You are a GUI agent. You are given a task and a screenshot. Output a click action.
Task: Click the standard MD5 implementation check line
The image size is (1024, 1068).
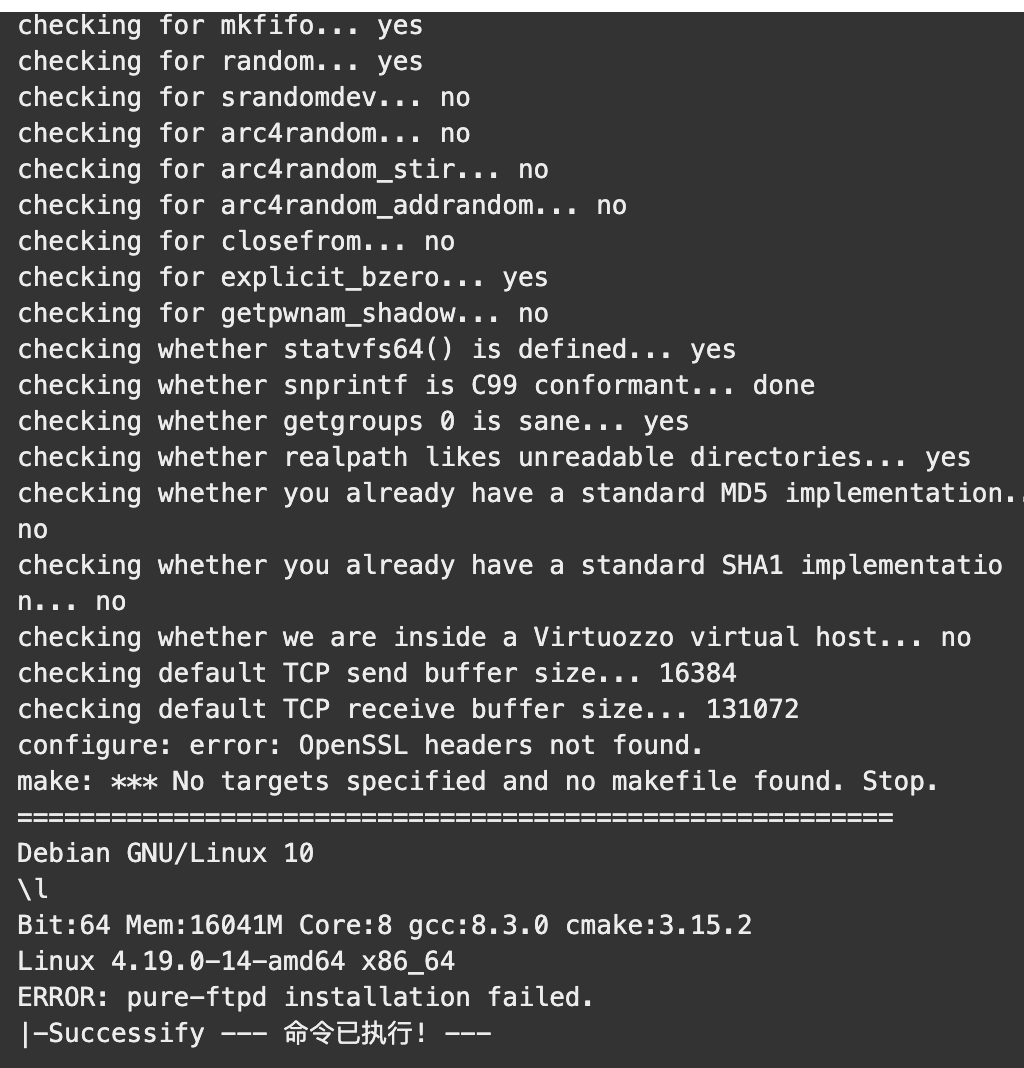[521, 511]
